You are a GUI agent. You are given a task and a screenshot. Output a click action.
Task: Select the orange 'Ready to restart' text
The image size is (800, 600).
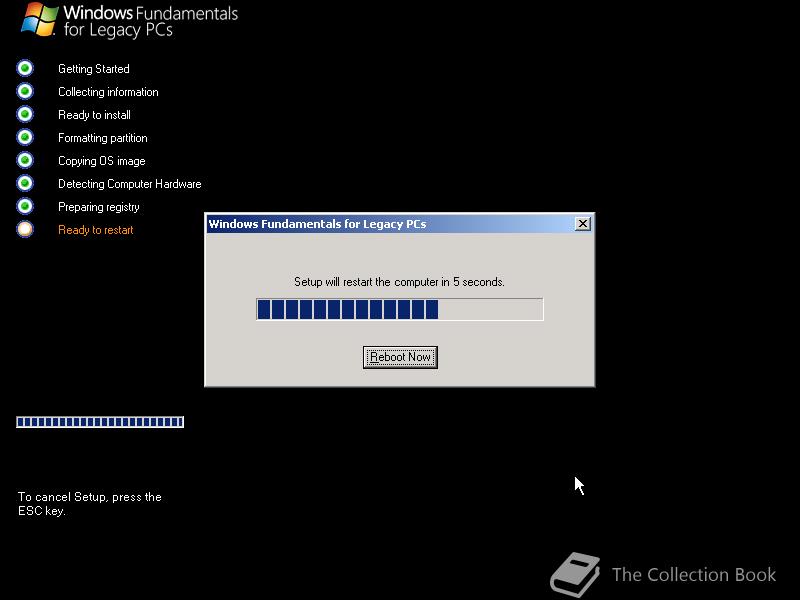(x=95, y=230)
